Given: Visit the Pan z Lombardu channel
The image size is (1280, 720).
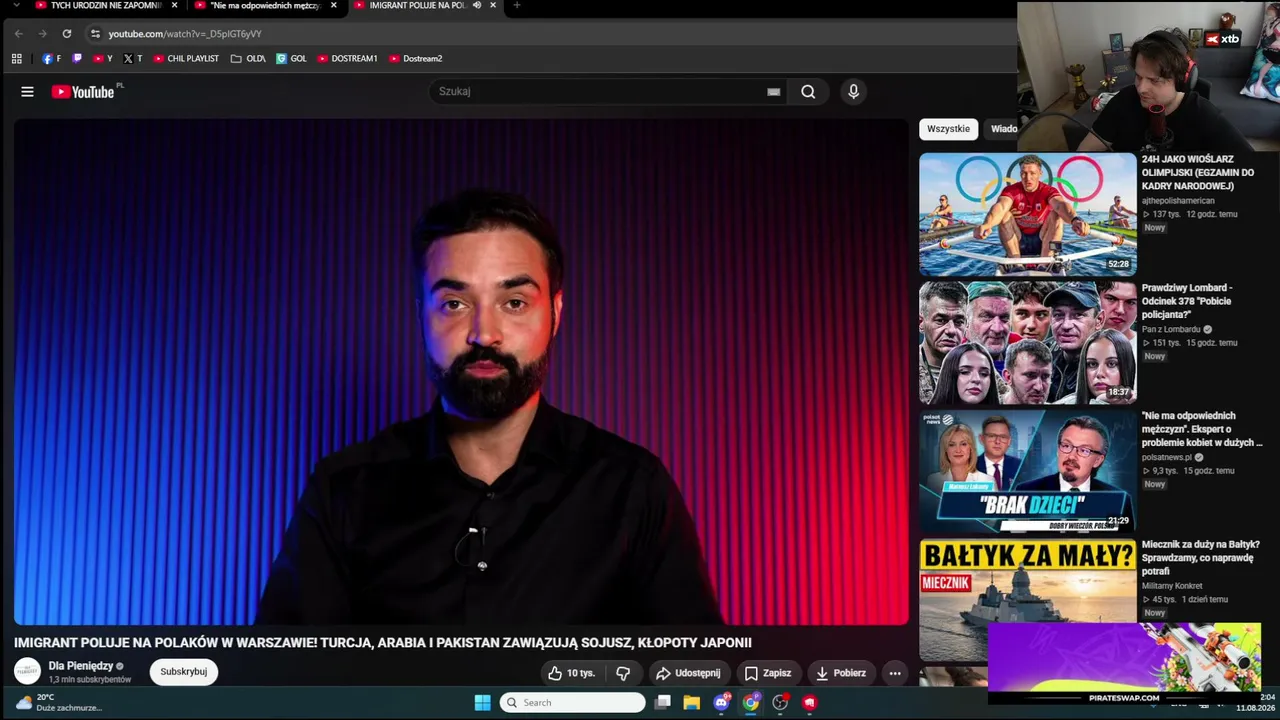Looking at the screenshot, I should (x=1171, y=329).
